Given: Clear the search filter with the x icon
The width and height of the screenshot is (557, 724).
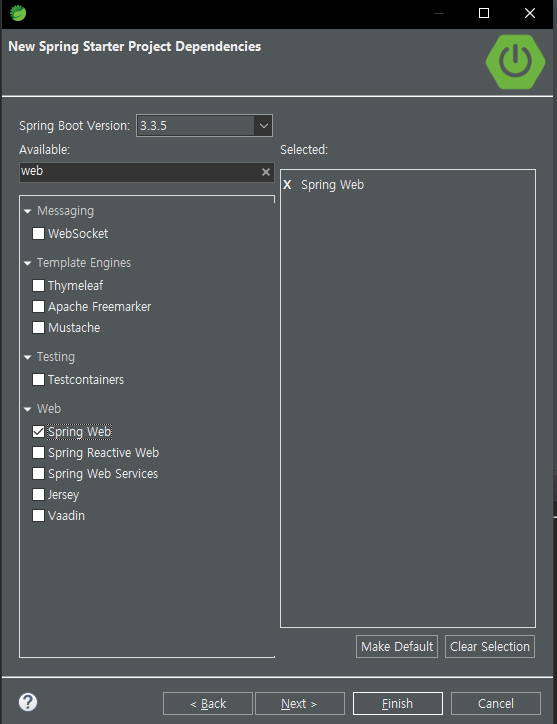Looking at the screenshot, I should tap(266, 172).
